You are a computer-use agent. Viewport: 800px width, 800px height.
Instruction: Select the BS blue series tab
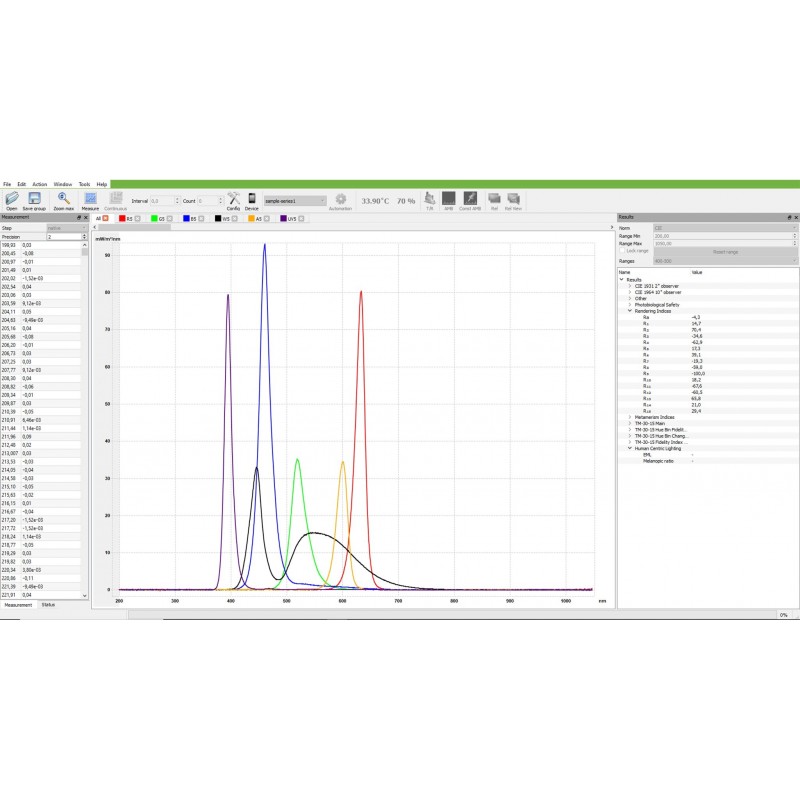pyautogui.click(x=188, y=217)
